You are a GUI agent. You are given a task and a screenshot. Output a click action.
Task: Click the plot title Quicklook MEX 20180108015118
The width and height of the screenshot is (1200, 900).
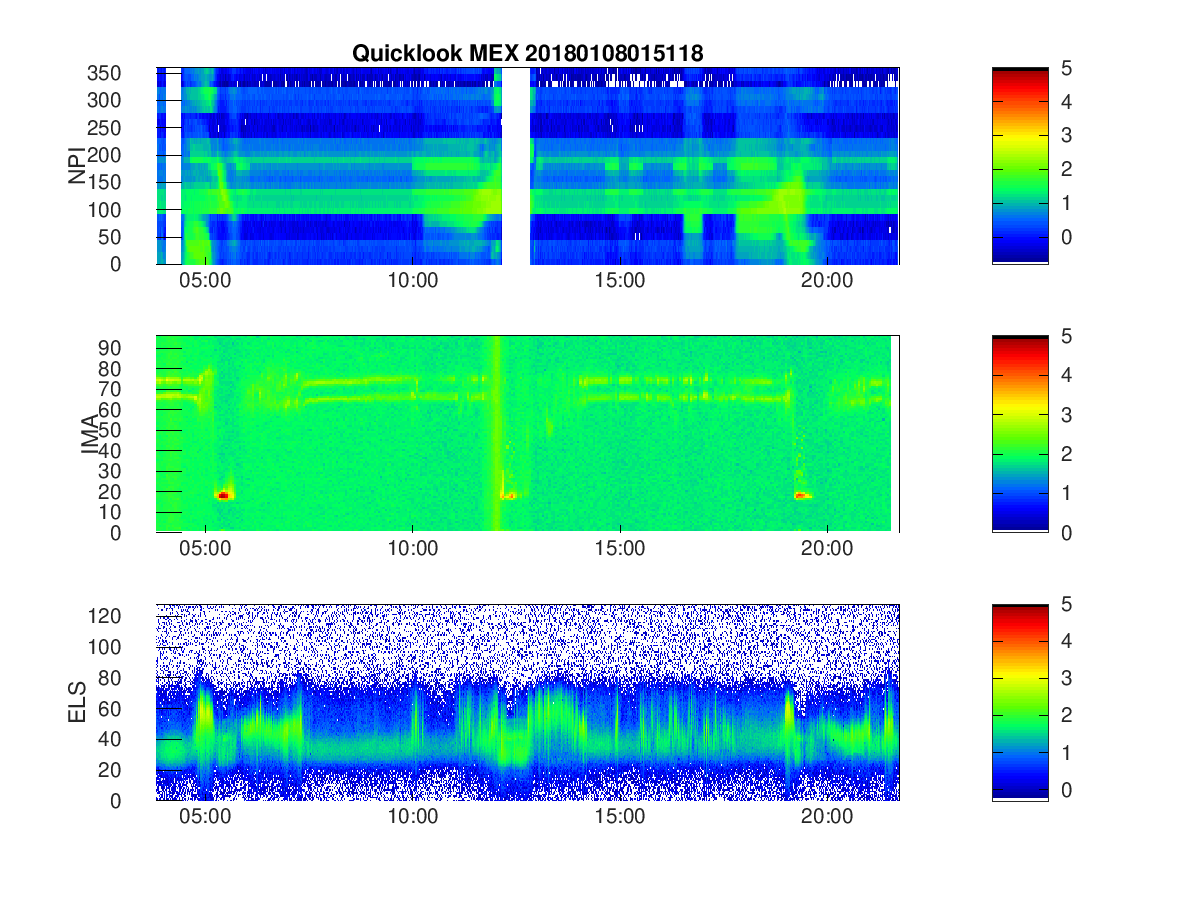pos(527,54)
